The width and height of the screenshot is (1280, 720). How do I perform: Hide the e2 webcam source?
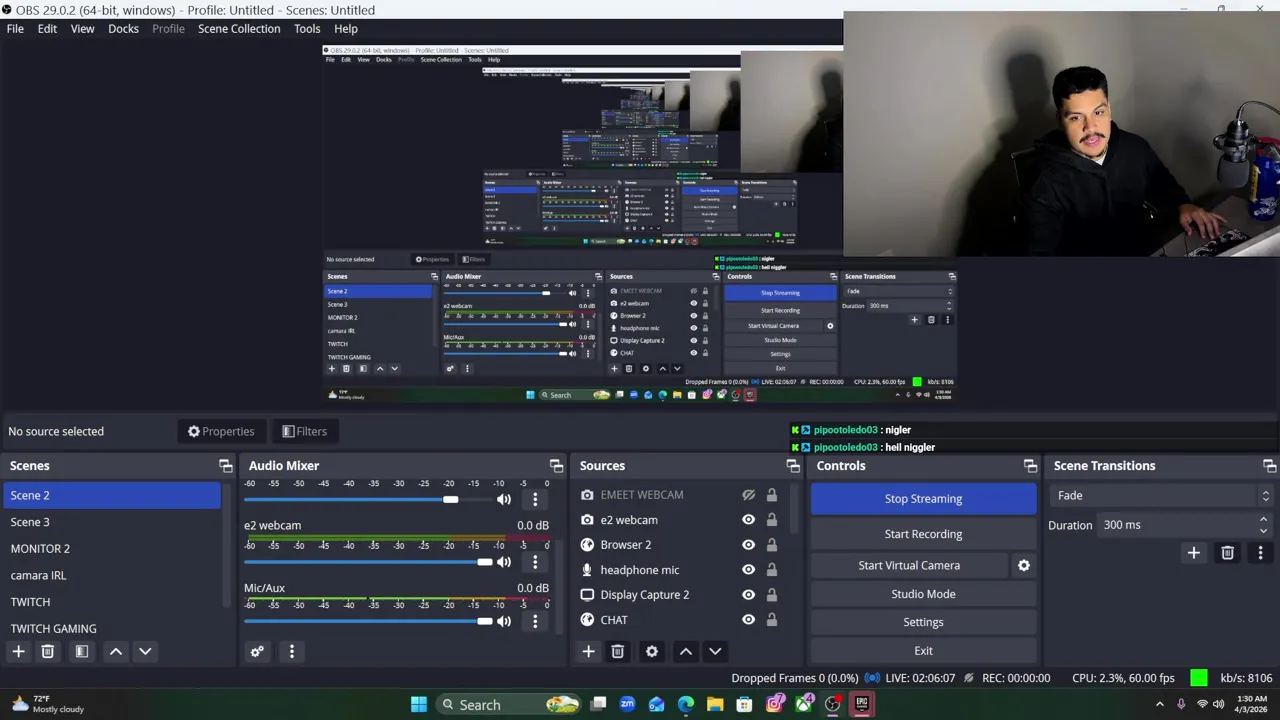pos(748,520)
